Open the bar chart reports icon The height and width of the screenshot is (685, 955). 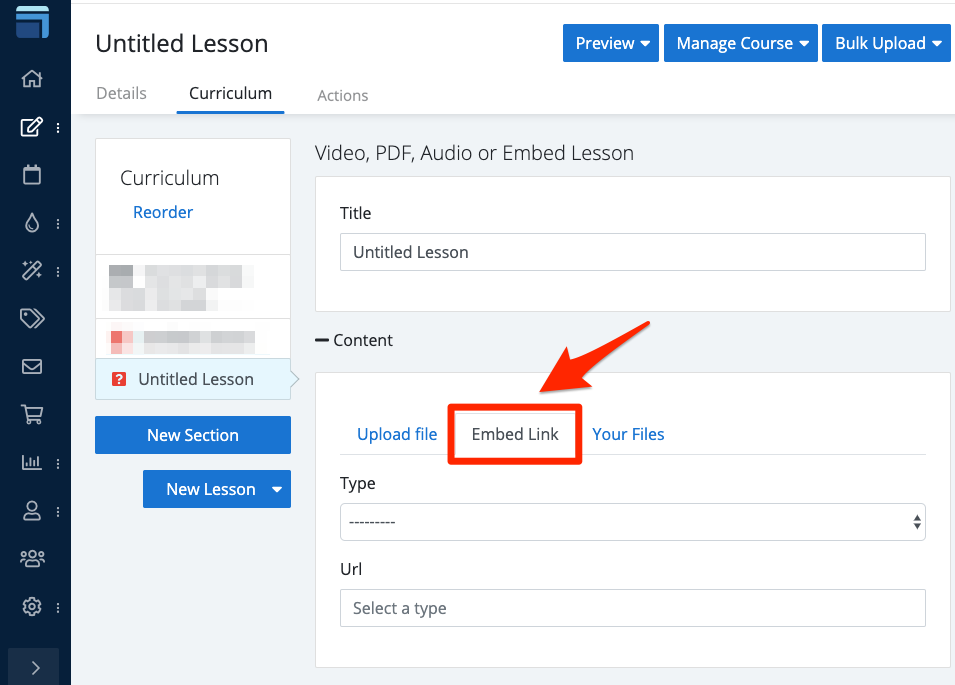pos(32,462)
